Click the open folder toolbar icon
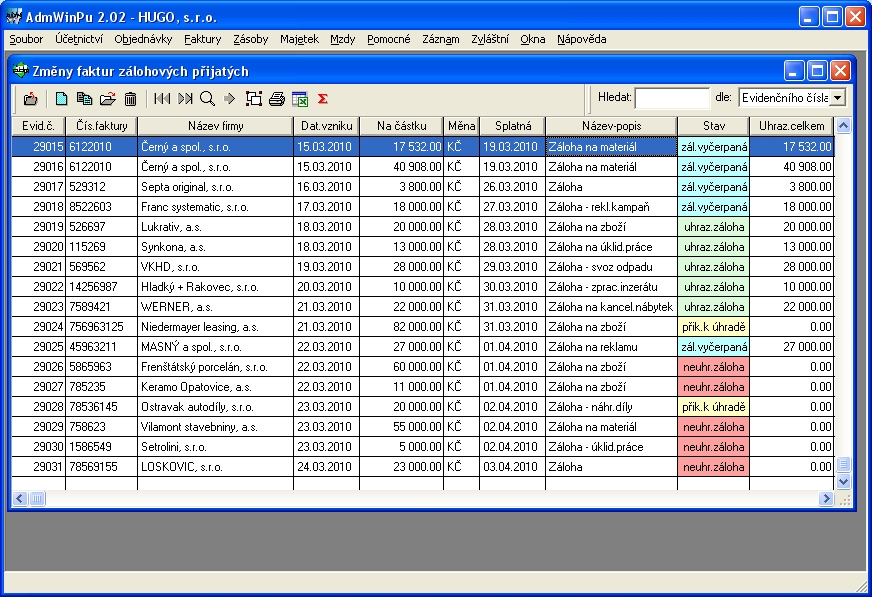Viewport: 872px width, 597px height. tap(108, 98)
